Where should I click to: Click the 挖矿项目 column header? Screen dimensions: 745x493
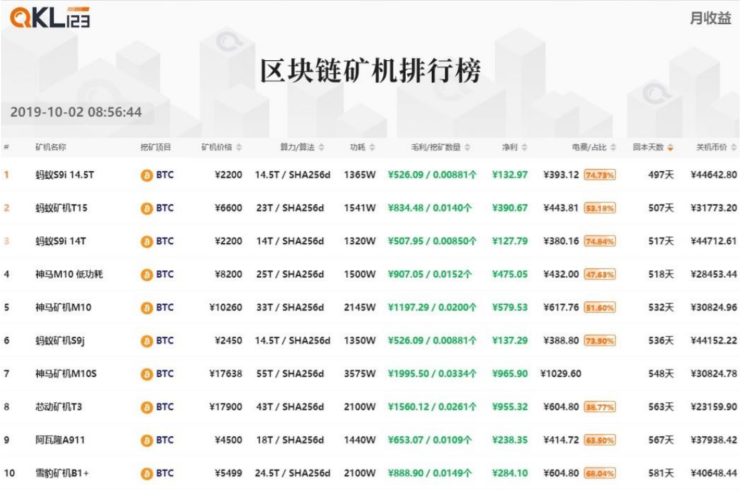coord(155,147)
